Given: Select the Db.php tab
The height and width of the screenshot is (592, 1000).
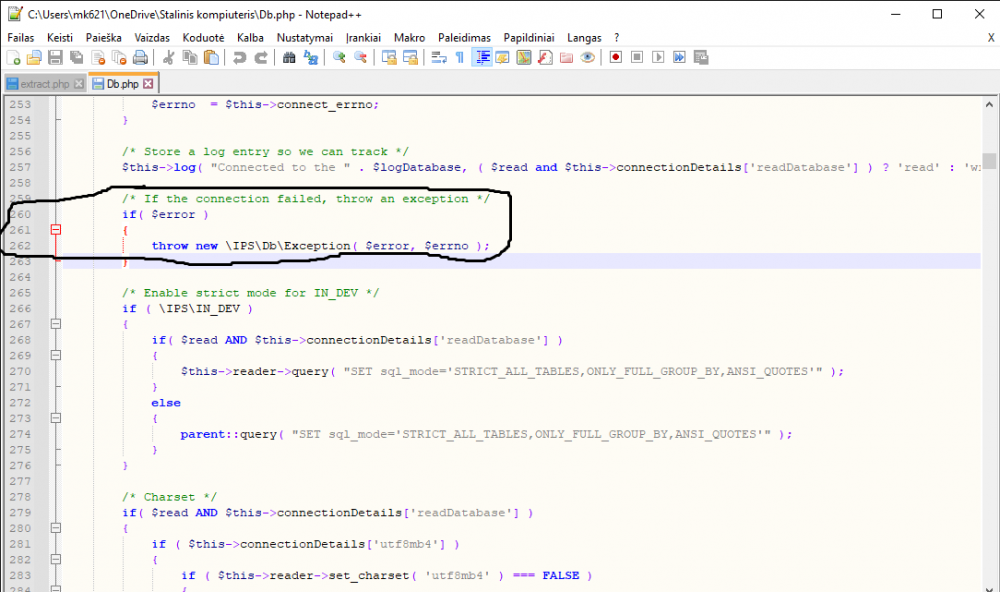Looking at the screenshot, I should 122,84.
